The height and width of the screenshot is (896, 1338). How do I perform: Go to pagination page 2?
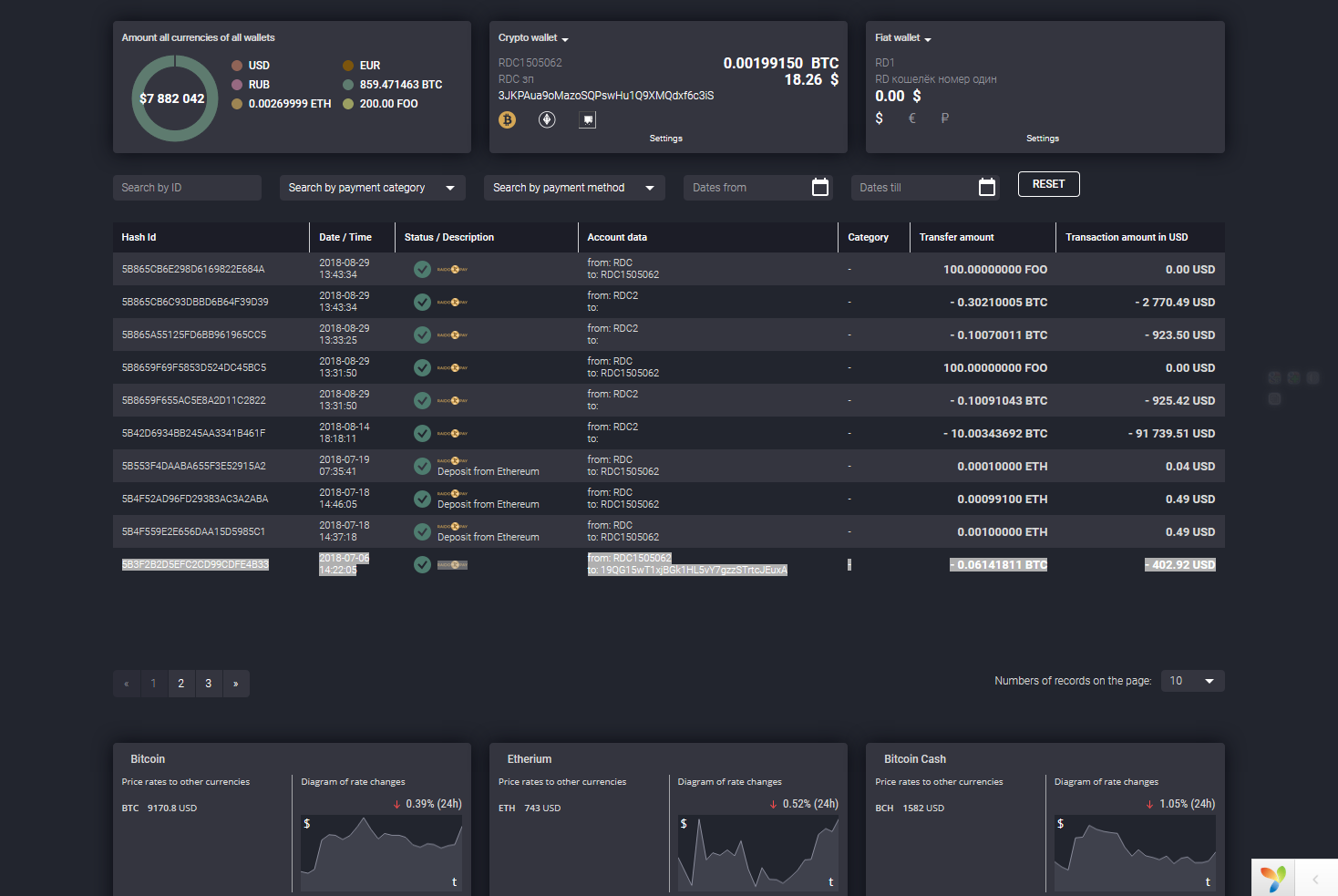coord(181,684)
